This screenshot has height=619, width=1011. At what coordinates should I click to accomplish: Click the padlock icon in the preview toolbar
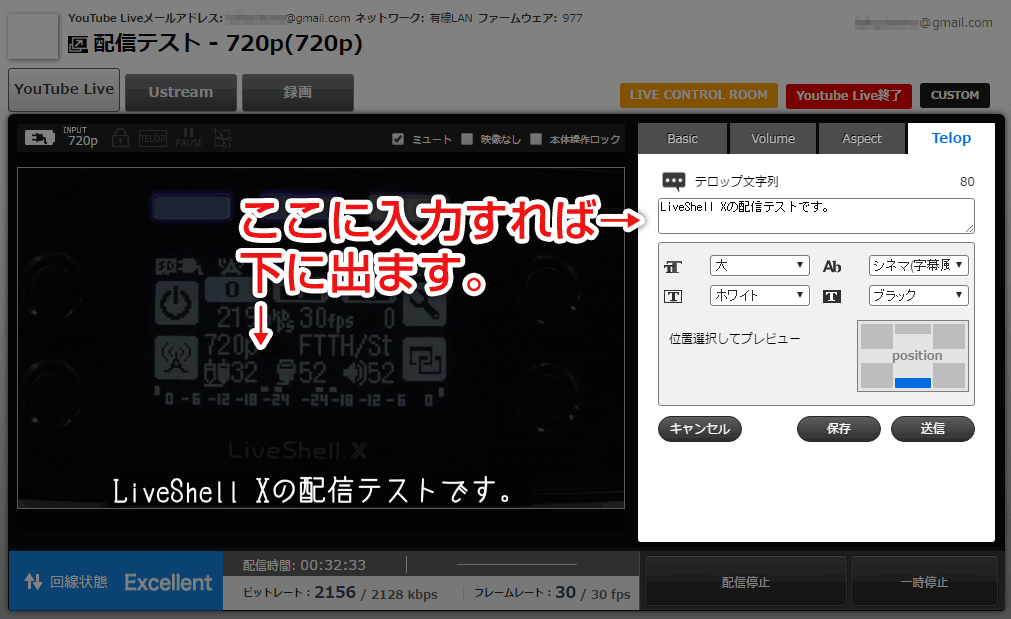[x=121, y=138]
